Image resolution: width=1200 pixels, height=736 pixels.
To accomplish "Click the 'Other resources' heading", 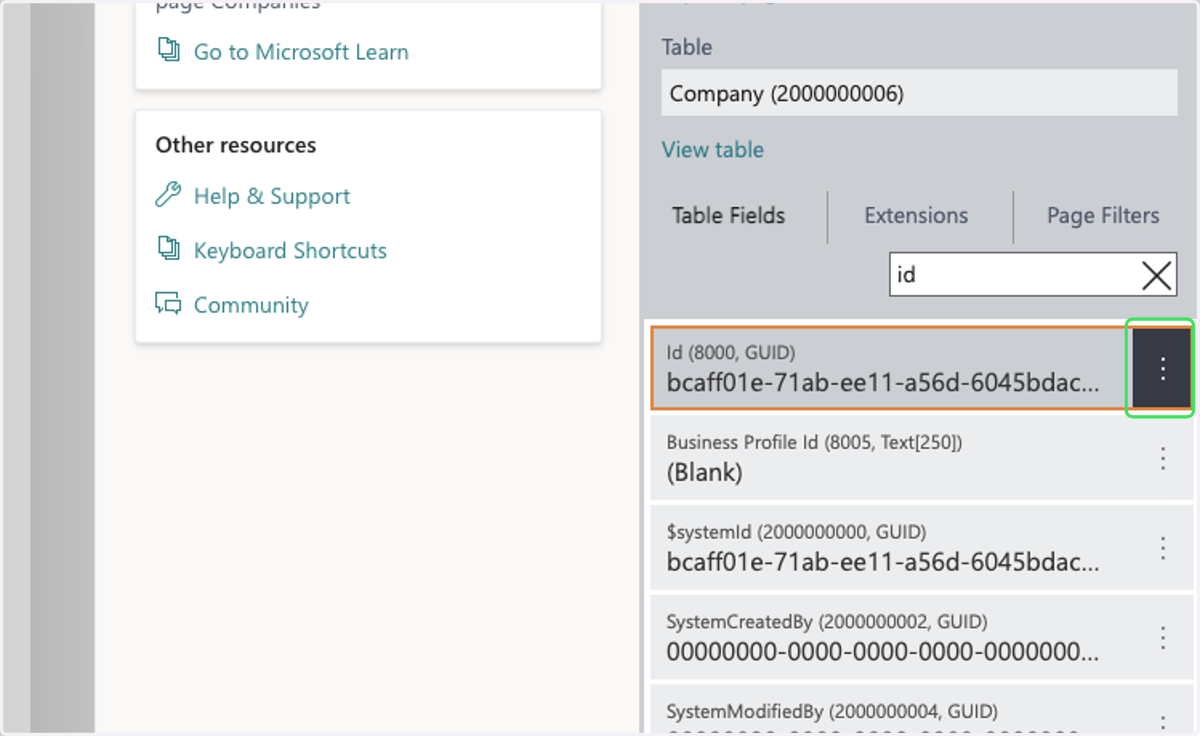I will point(236,145).
